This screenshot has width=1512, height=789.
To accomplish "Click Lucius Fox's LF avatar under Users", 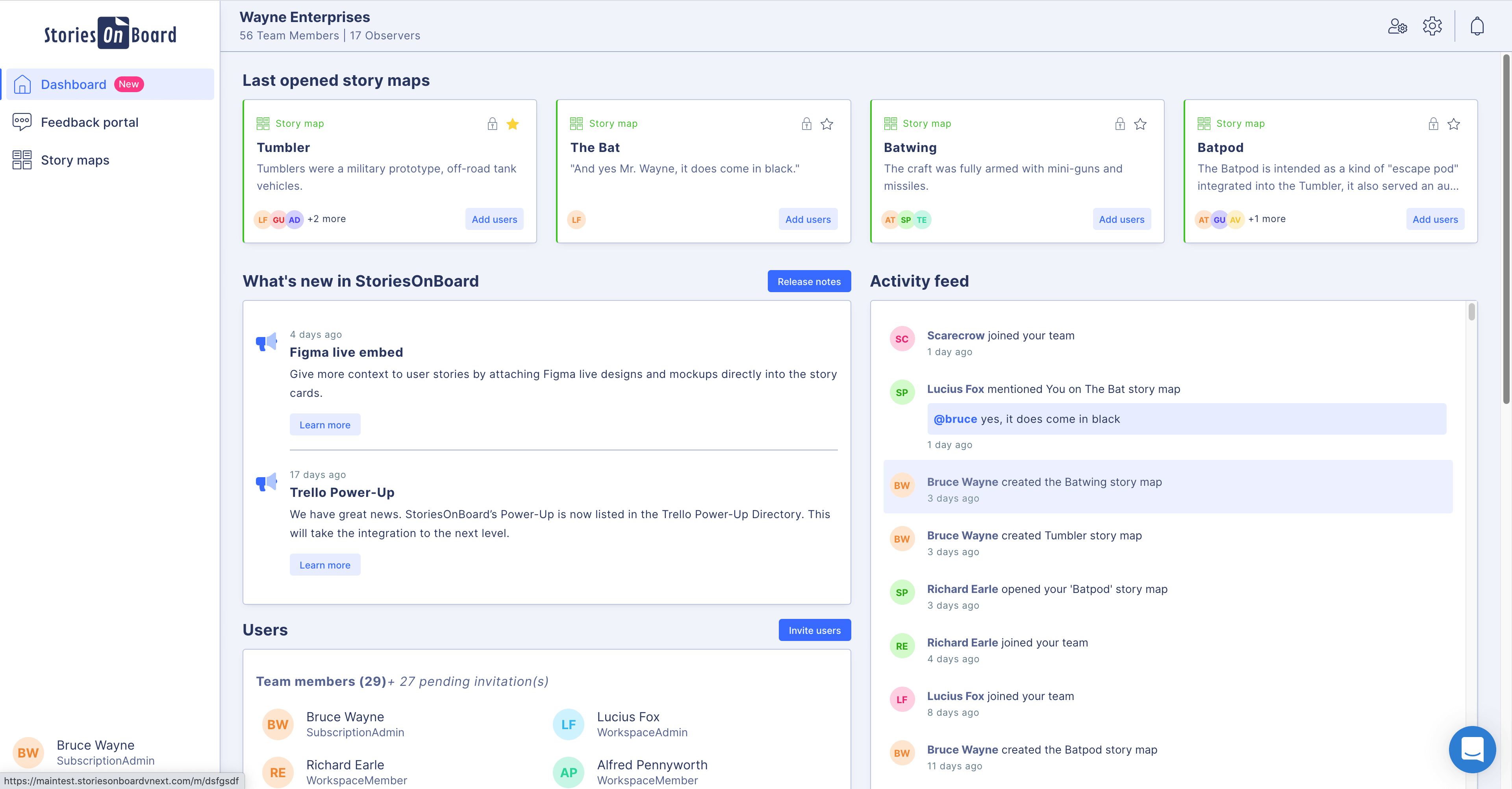I will (x=568, y=724).
